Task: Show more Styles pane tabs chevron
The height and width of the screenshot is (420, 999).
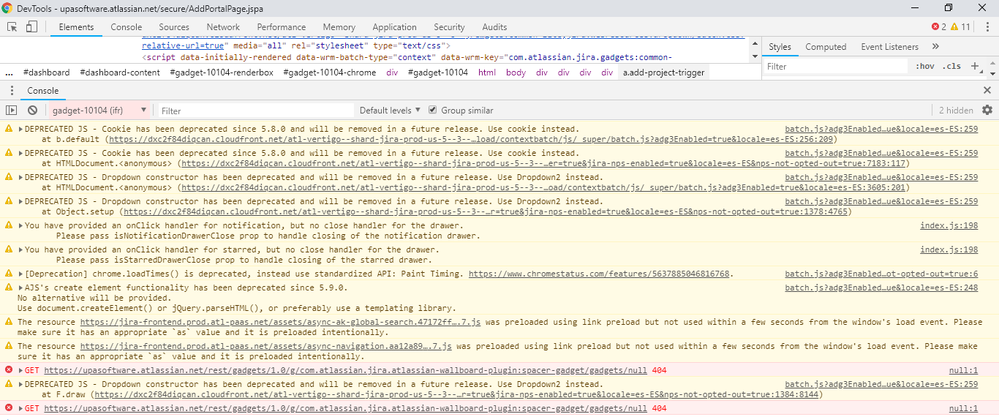Action: (x=935, y=47)
